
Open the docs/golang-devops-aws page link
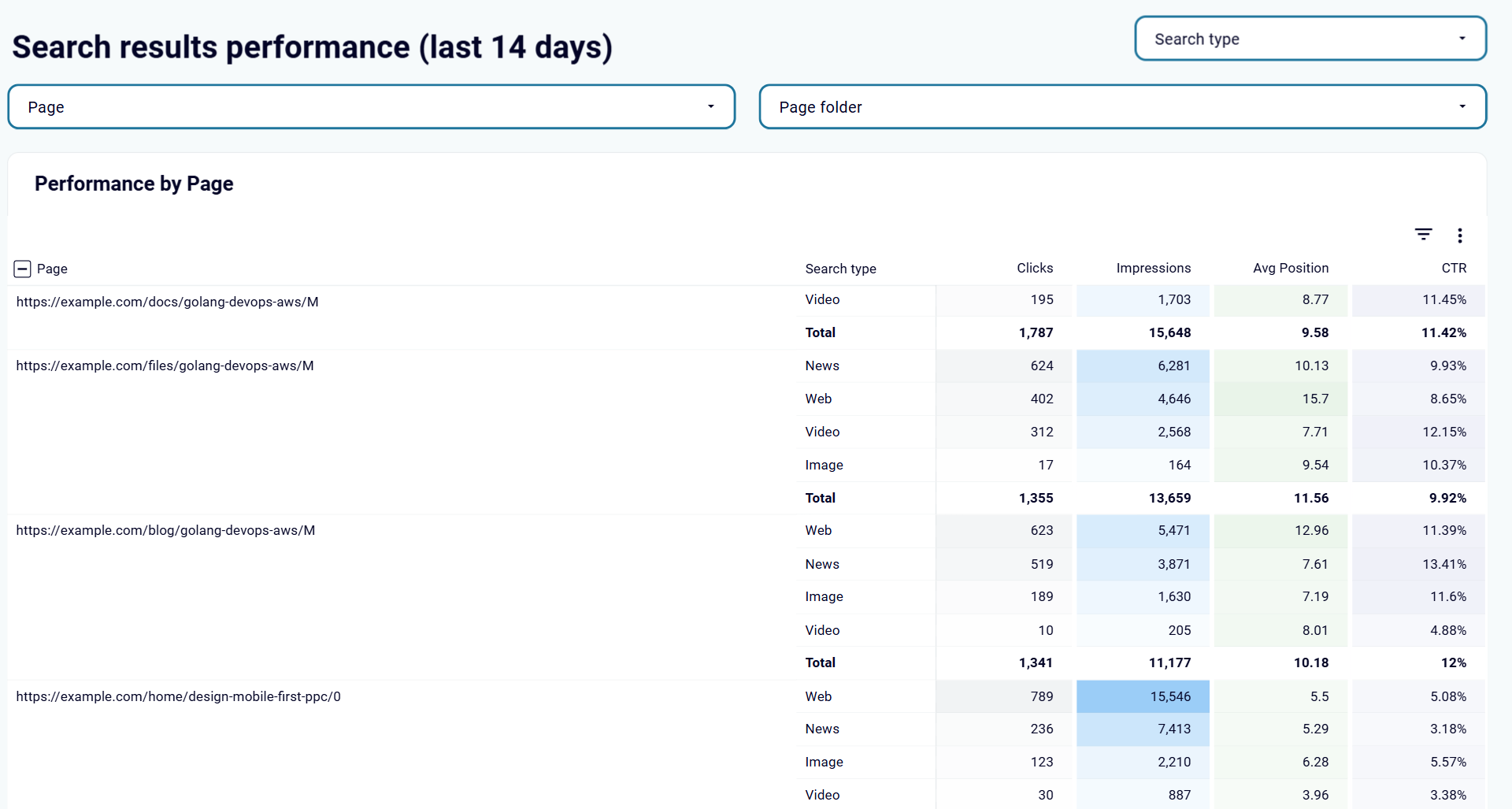[x=168, y=301]
